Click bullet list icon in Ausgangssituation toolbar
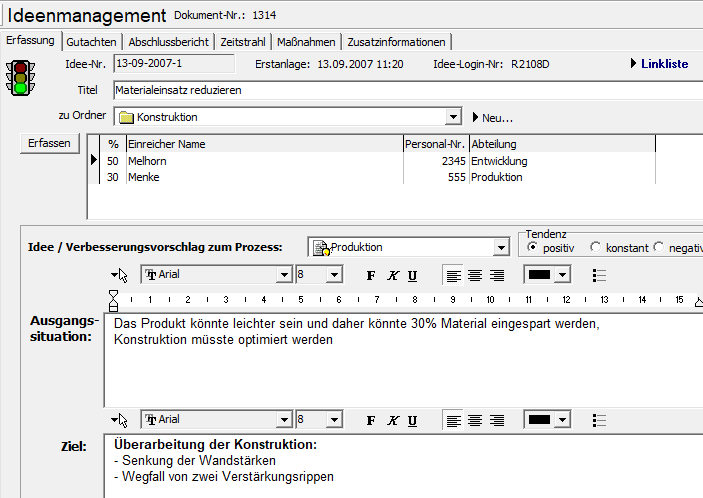 tap(599, 275)
